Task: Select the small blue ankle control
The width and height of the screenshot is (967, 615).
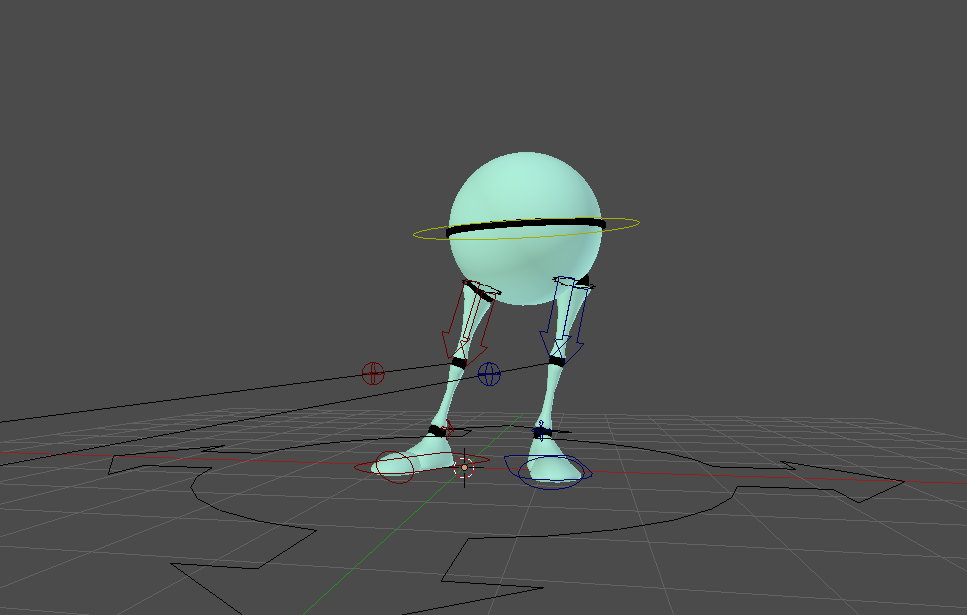Action: click(x=541, y=431)
